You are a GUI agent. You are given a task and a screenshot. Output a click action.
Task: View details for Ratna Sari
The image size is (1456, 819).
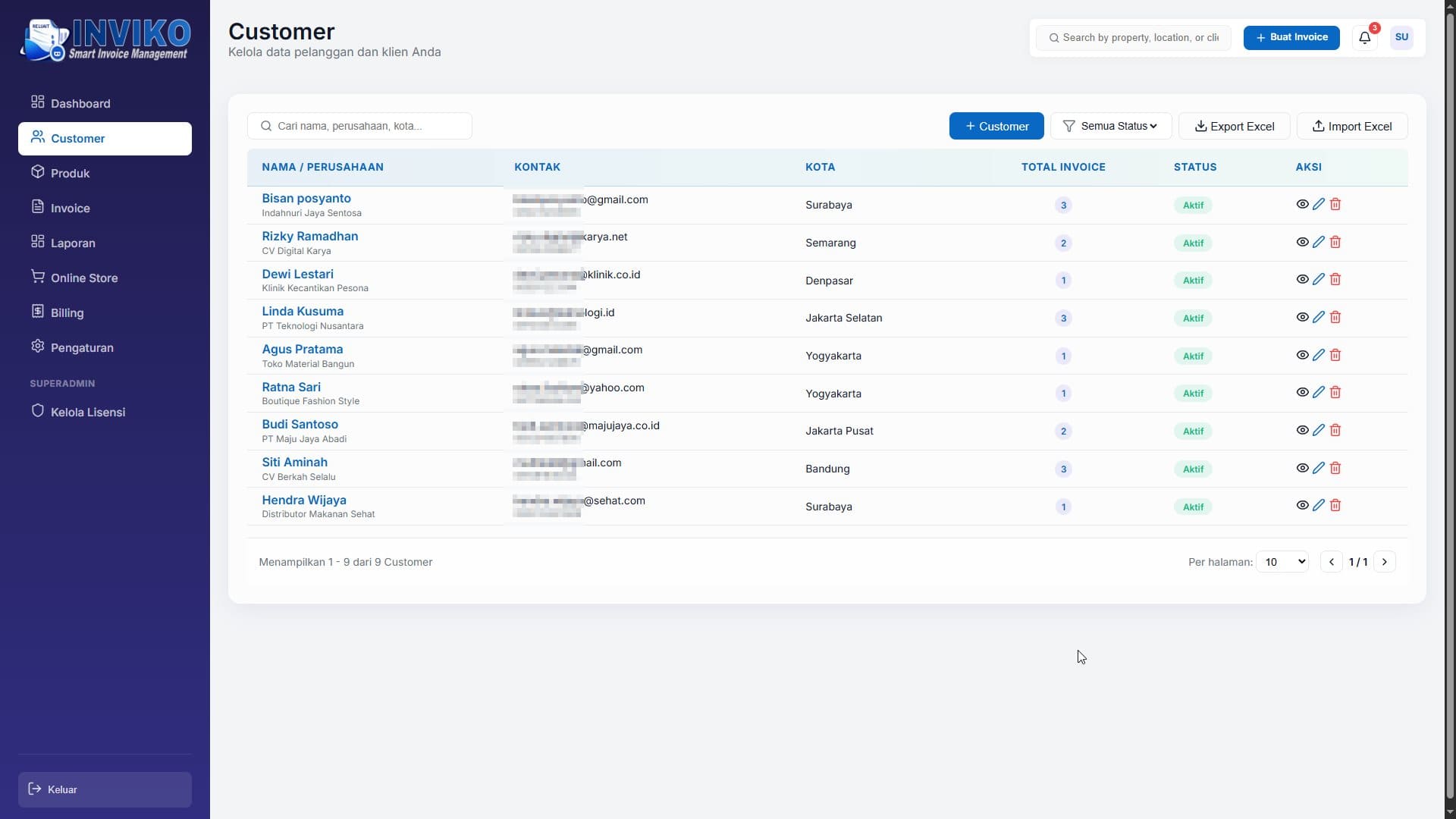(x=1302, y=392)
